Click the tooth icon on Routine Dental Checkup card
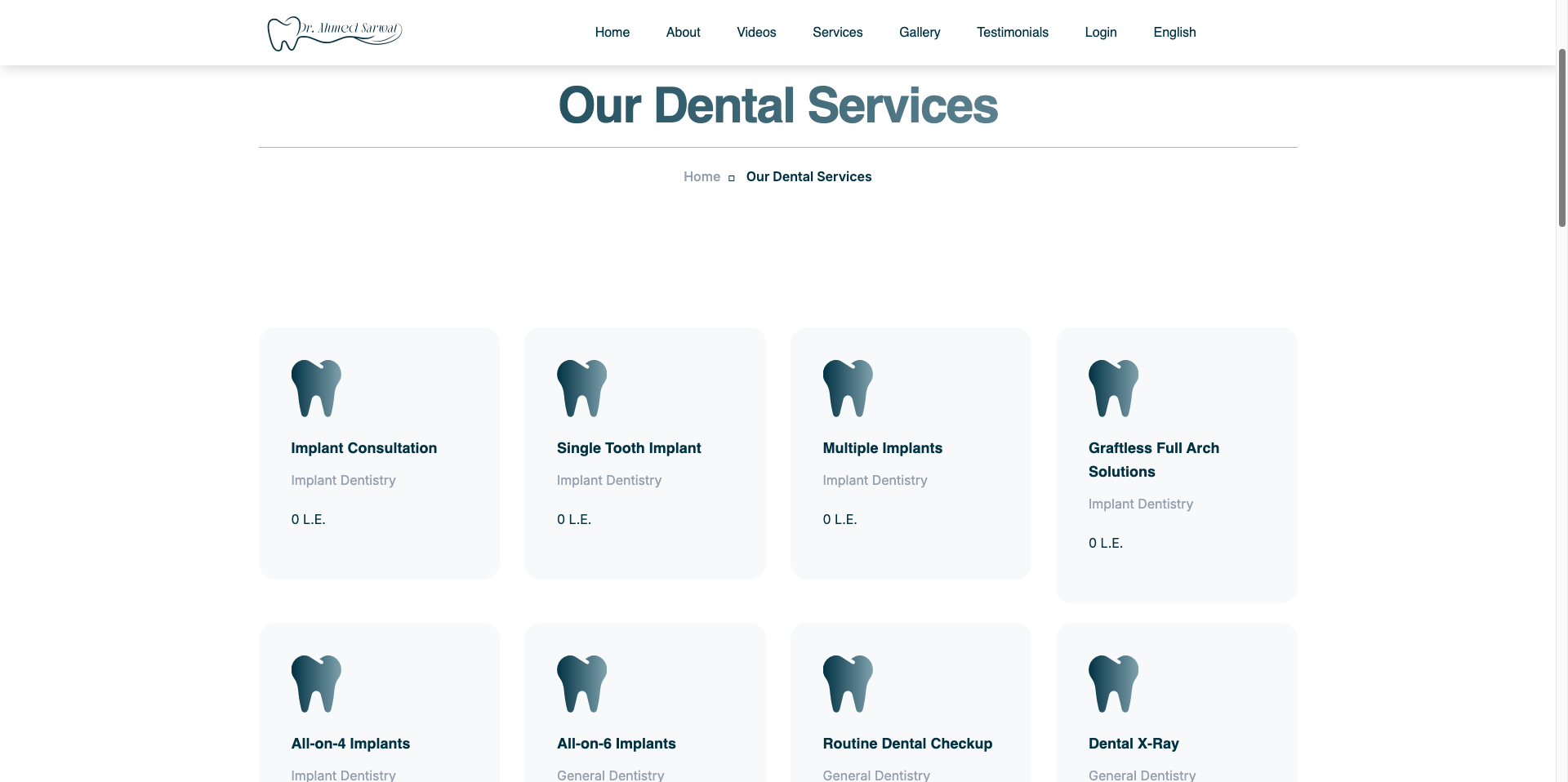Viewport: 1568px width, 782px height. coord(848,684)
